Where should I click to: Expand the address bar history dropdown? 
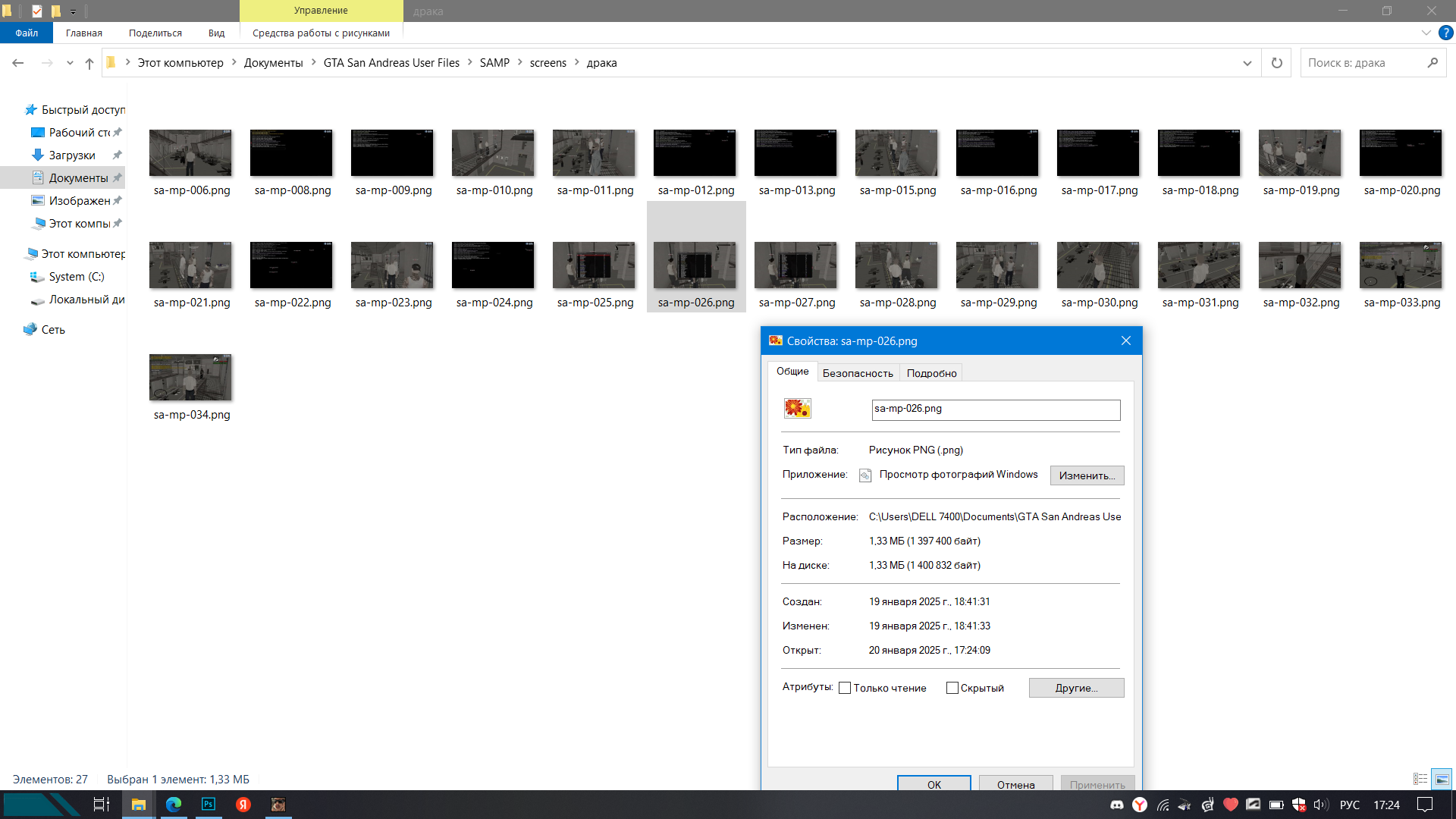click(1247, 63)
